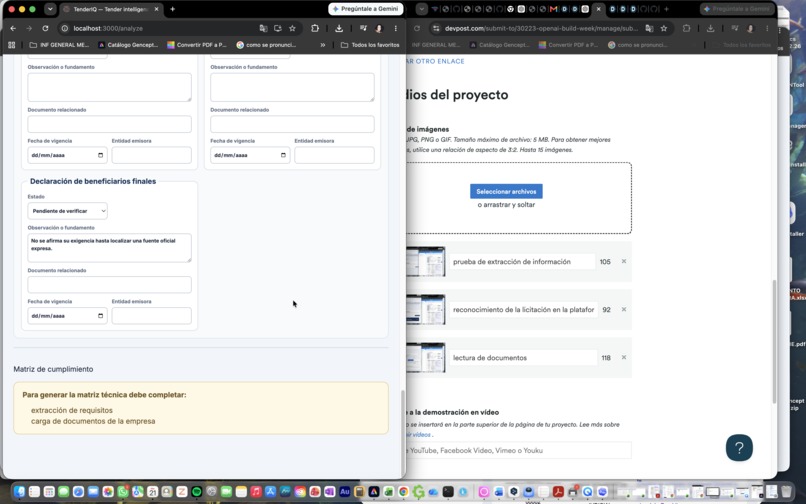Bookmark the Devpost page with the star
806x504 pixels.
[664, 28]
